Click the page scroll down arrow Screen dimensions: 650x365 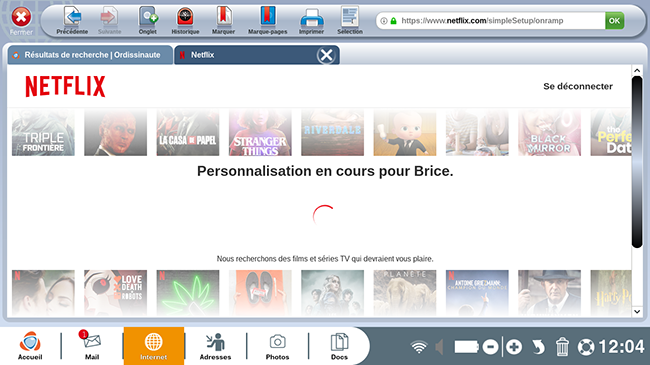pos(637,311)
